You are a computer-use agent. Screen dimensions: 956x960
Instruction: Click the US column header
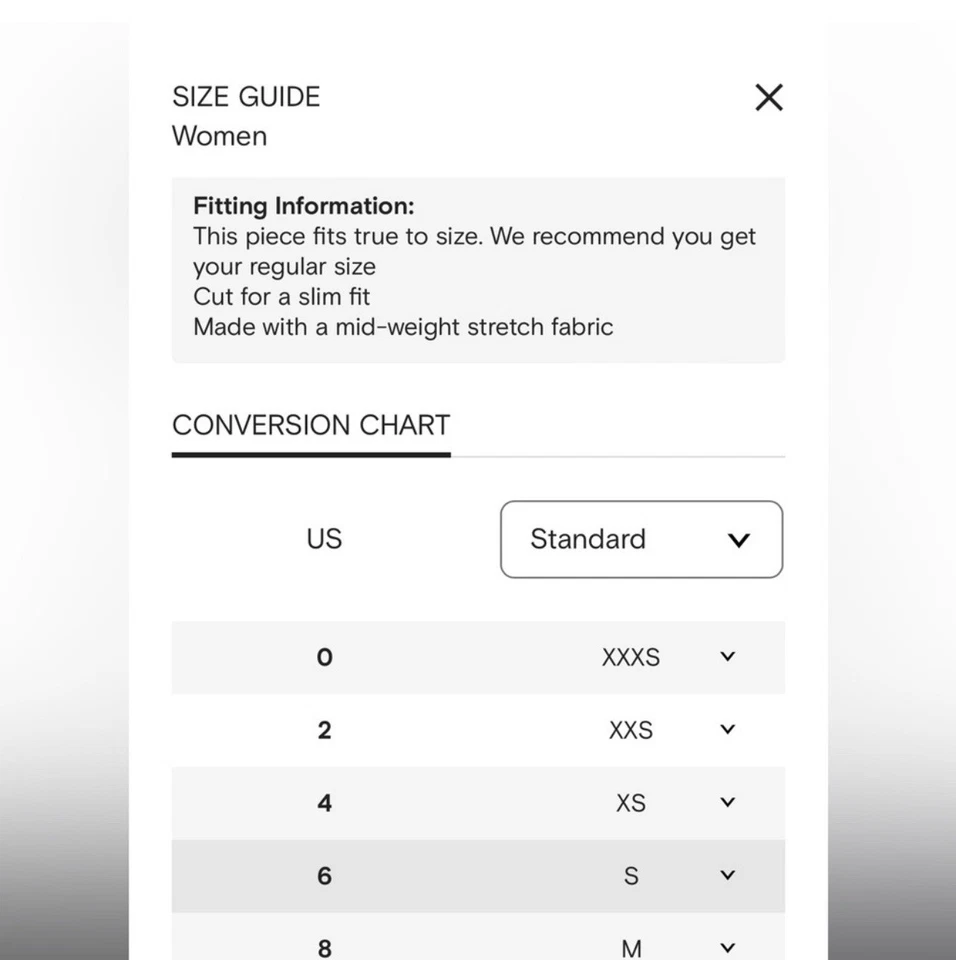click(324, 539)
